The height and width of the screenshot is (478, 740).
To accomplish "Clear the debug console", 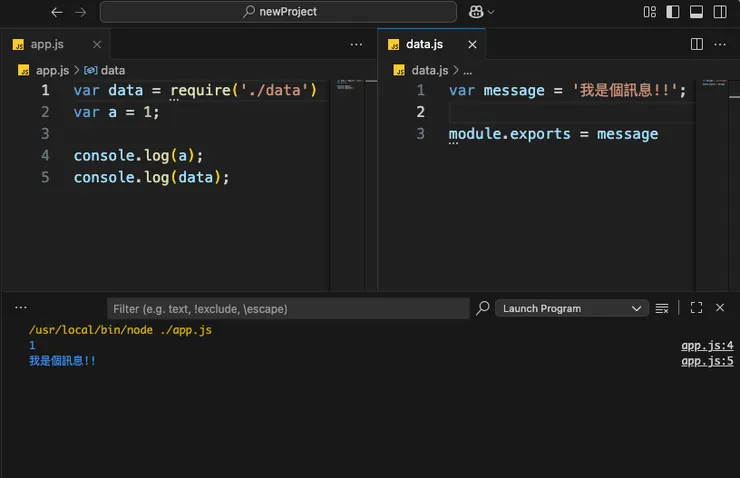I will pos(662,308).
